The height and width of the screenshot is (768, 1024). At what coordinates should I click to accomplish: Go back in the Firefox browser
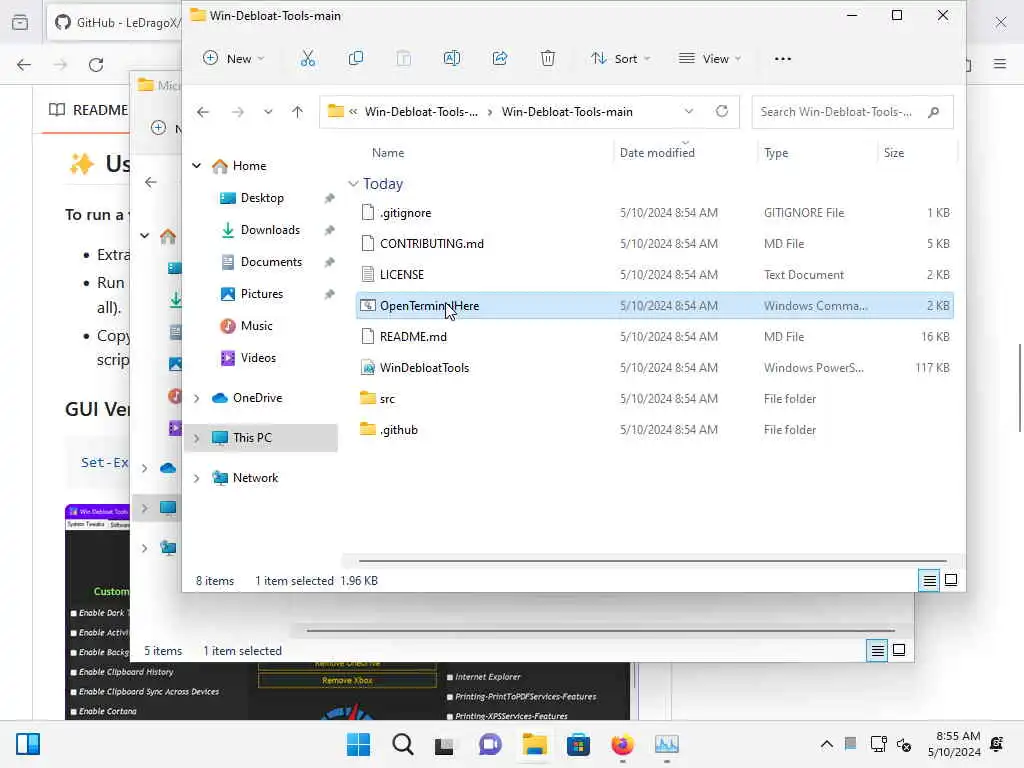coord(24,65)
